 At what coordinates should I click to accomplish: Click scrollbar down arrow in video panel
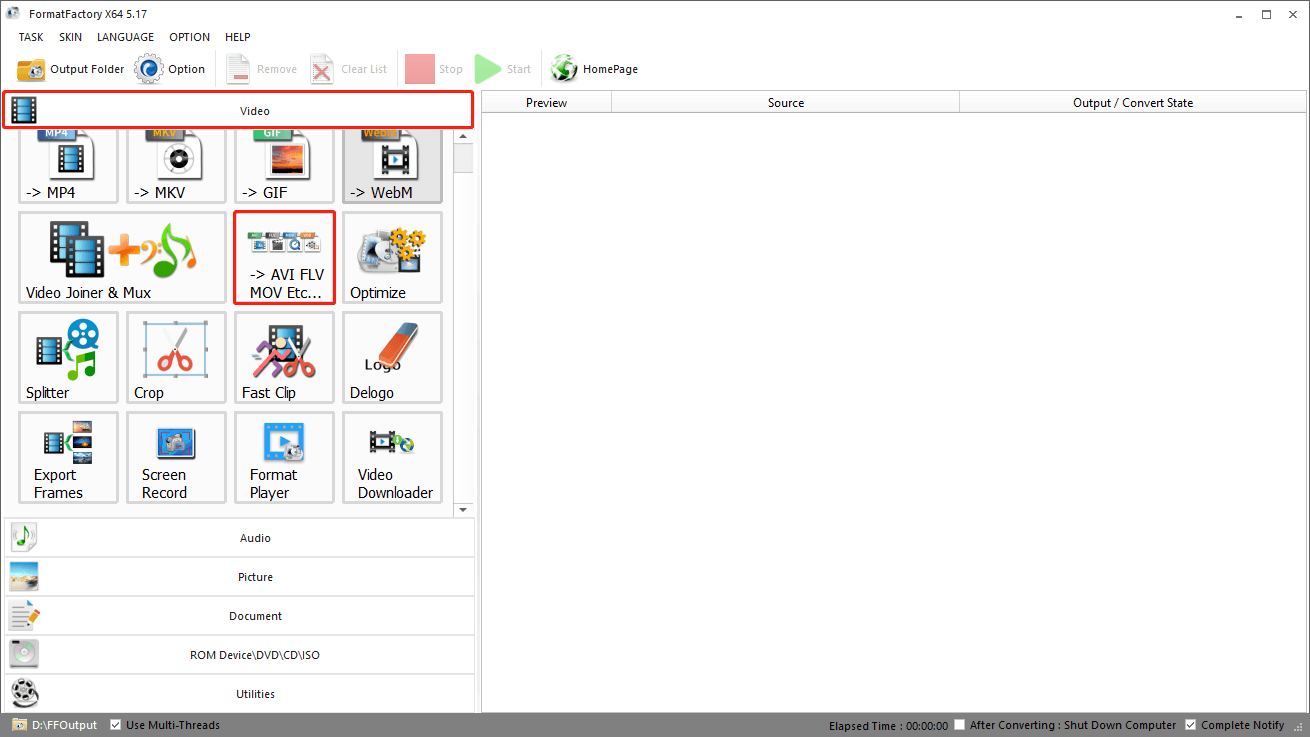(x=463, y=510)
